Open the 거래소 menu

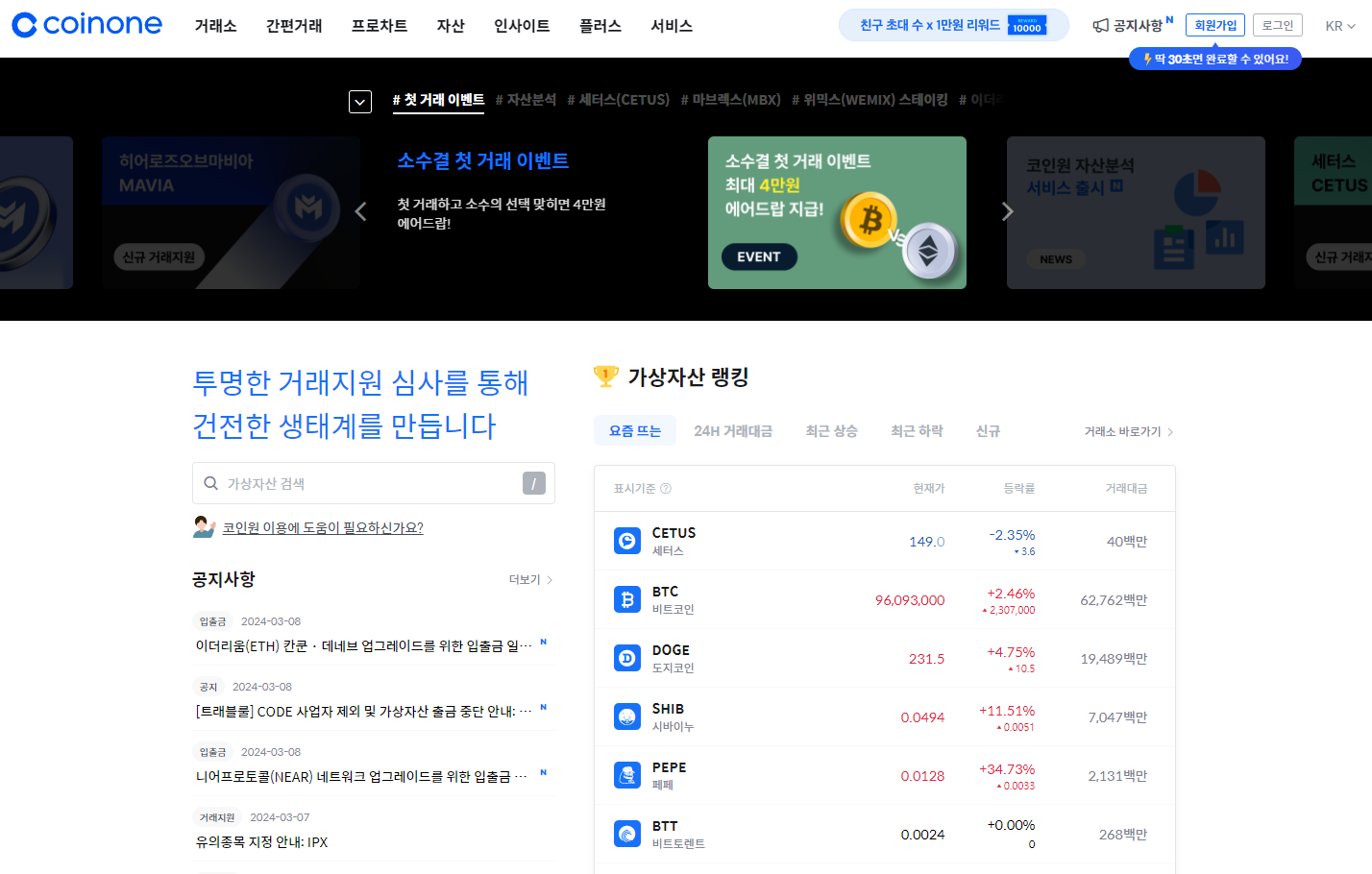point(215,26)
